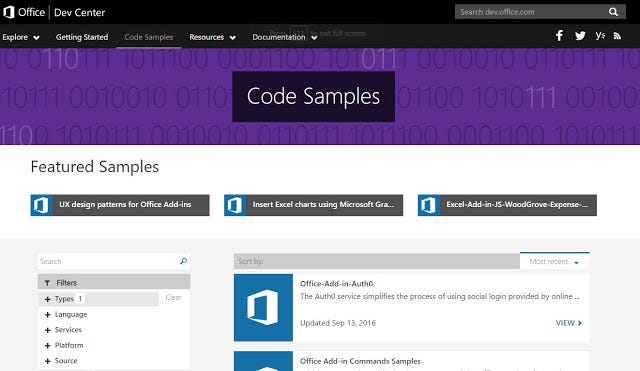Click Office icon on Excel-Add-in-JS-WoodGrove card
Image resolution: width=640 pixels, height=371 pixels.
[429, 205]
